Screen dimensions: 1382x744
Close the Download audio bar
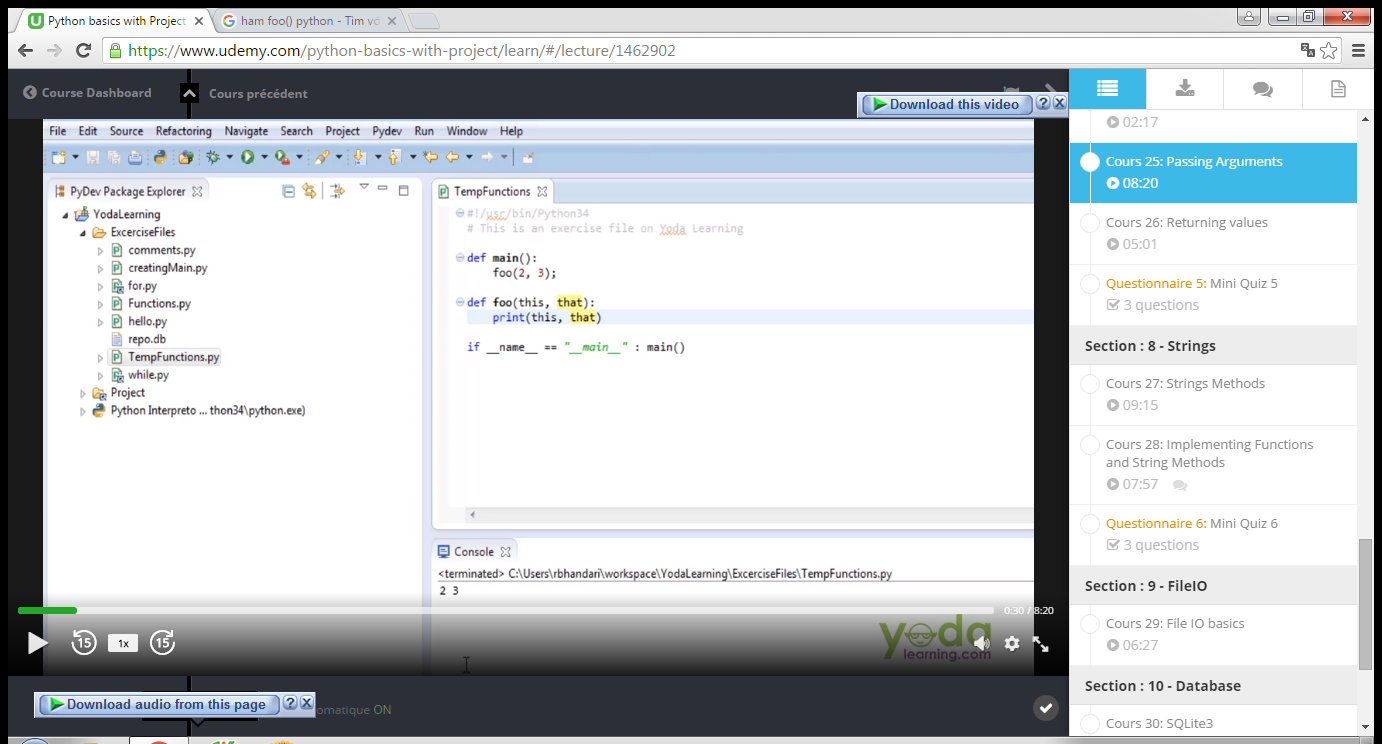click(307, 703)
